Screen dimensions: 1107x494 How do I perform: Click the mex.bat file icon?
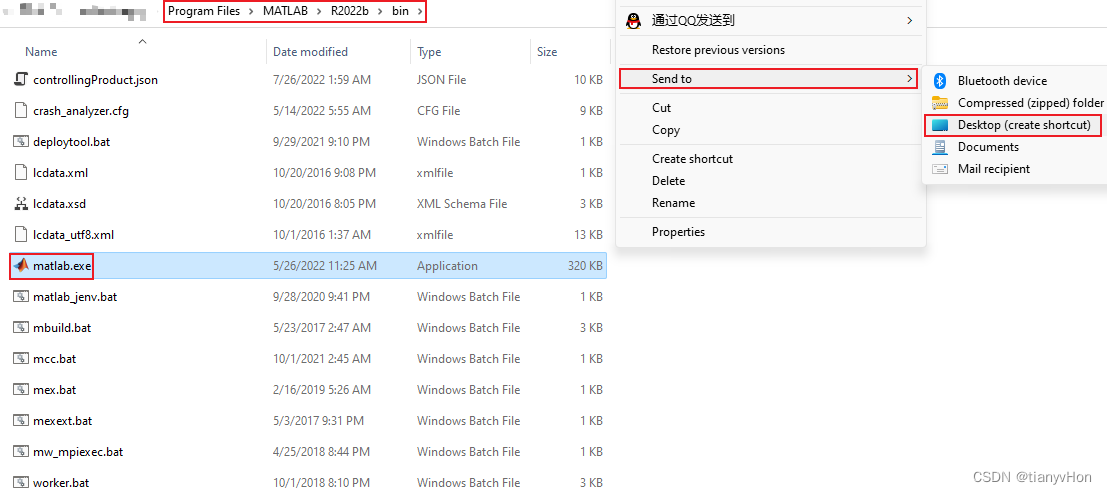tap(21, 390)
